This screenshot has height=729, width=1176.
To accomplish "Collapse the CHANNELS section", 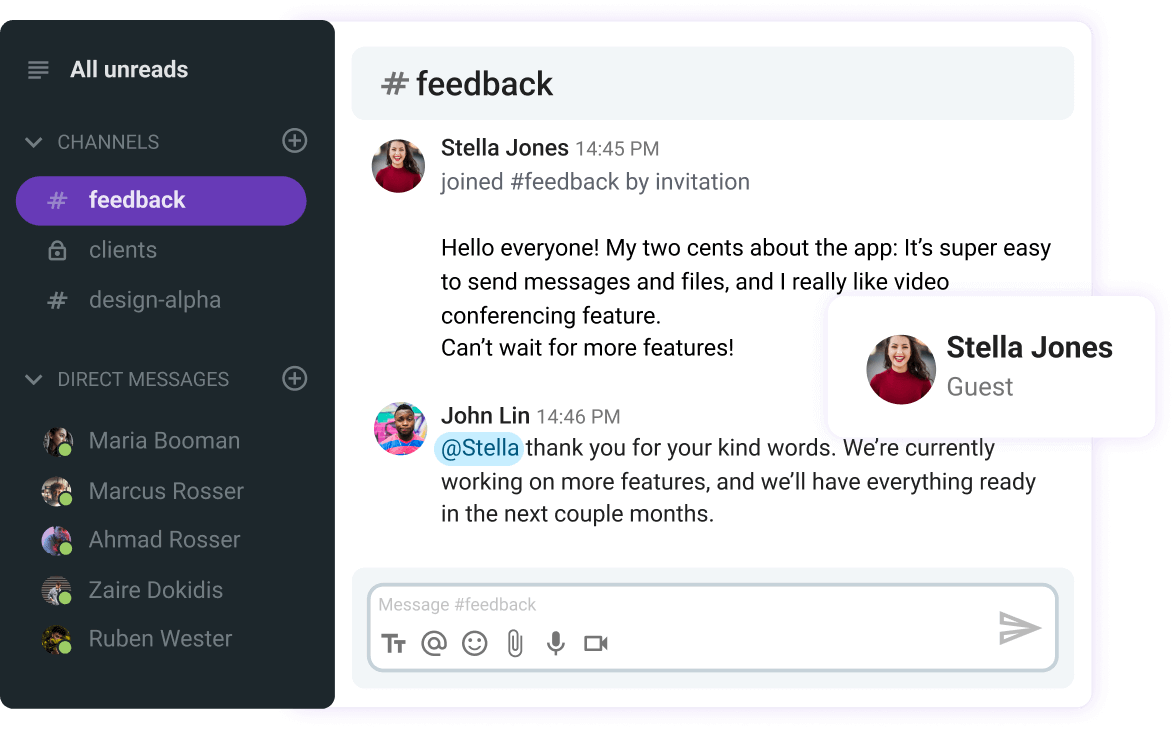I will tap(33, 142).
